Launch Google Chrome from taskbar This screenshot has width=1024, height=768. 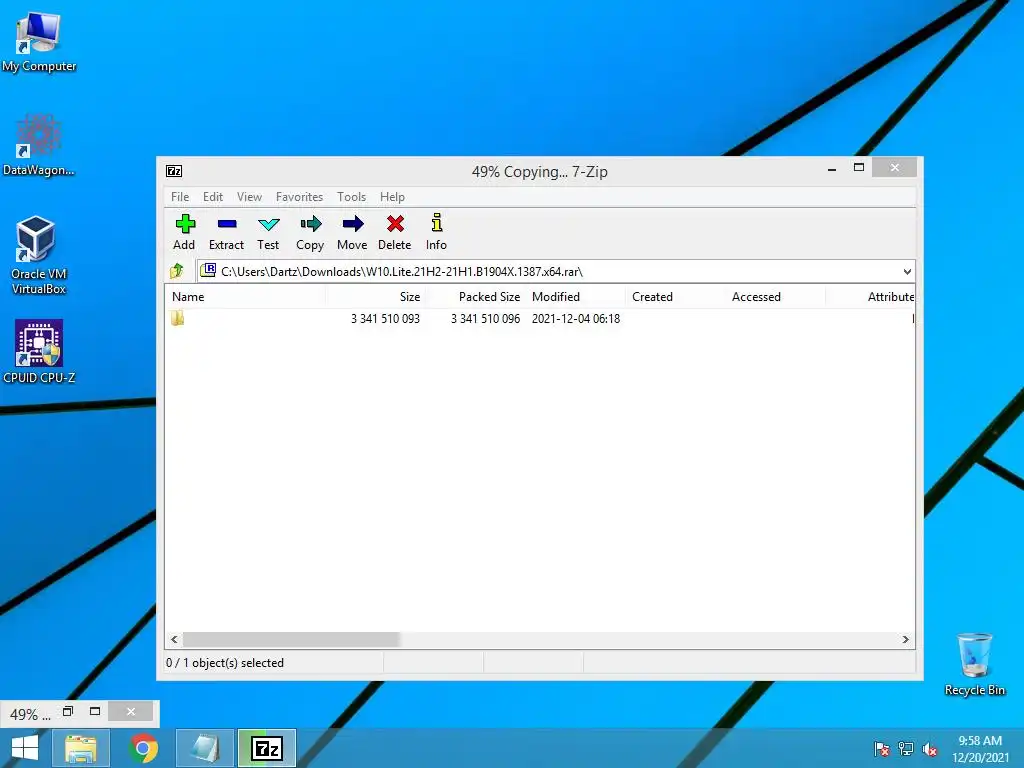[x=143, y=748]
